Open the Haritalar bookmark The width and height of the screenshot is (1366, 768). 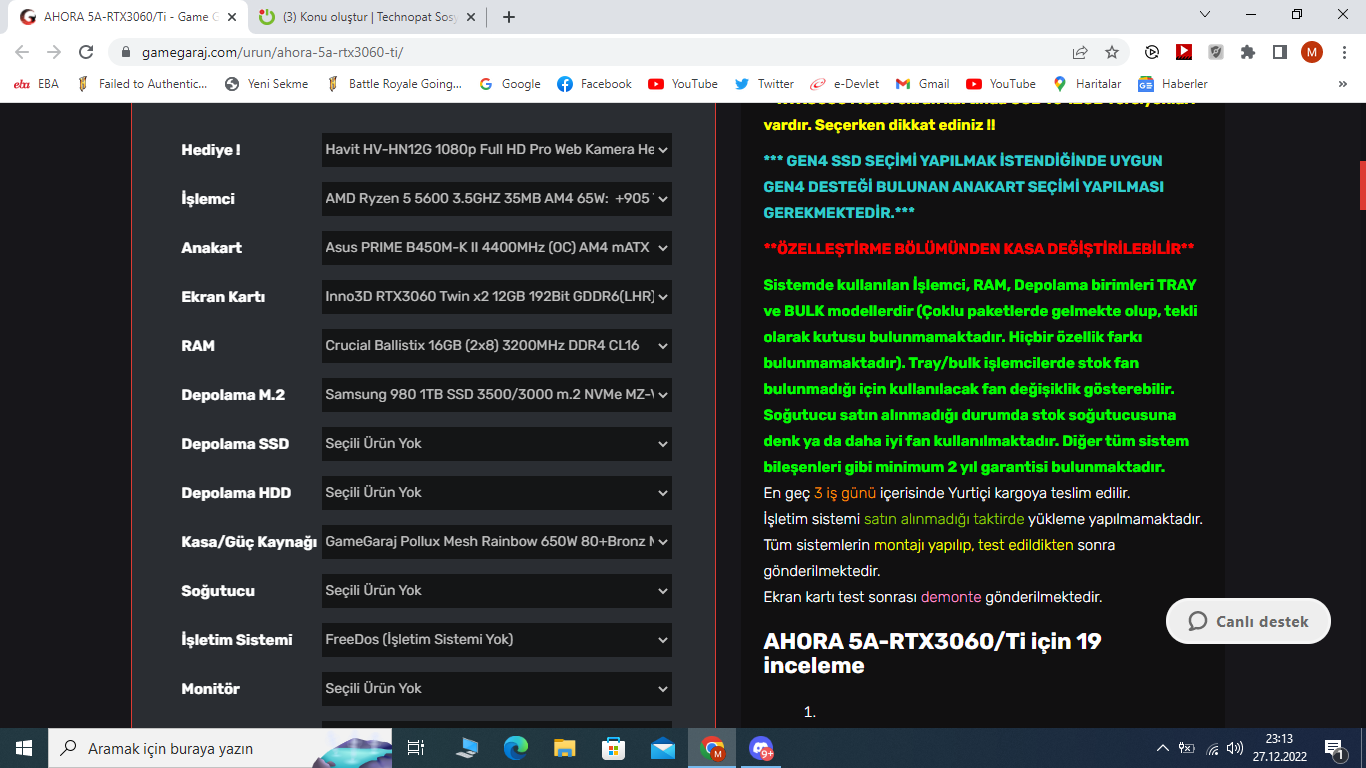[x=1086, y=84]
